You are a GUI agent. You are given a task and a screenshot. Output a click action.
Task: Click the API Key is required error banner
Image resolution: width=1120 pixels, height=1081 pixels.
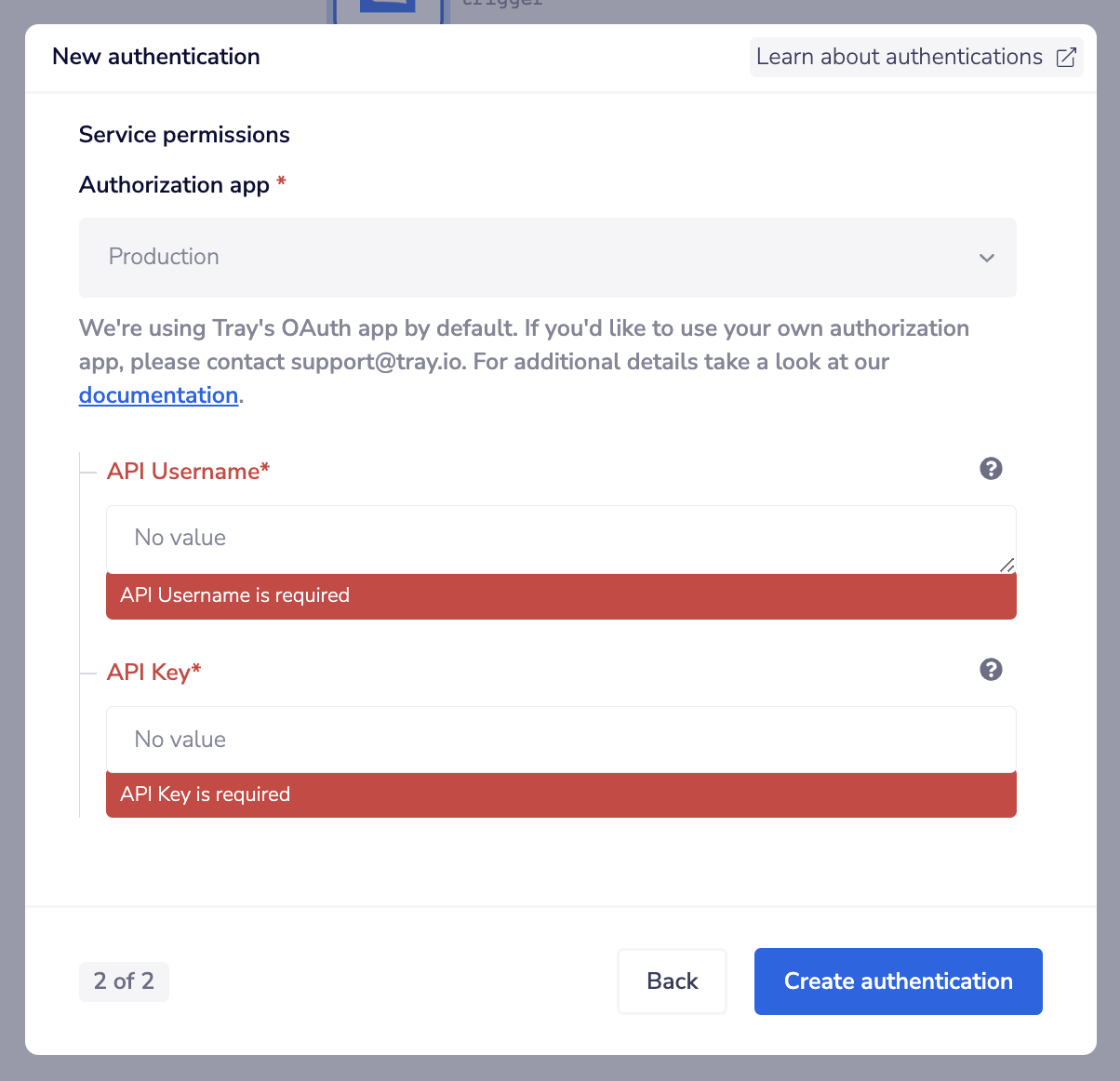(x=561, y=794)
